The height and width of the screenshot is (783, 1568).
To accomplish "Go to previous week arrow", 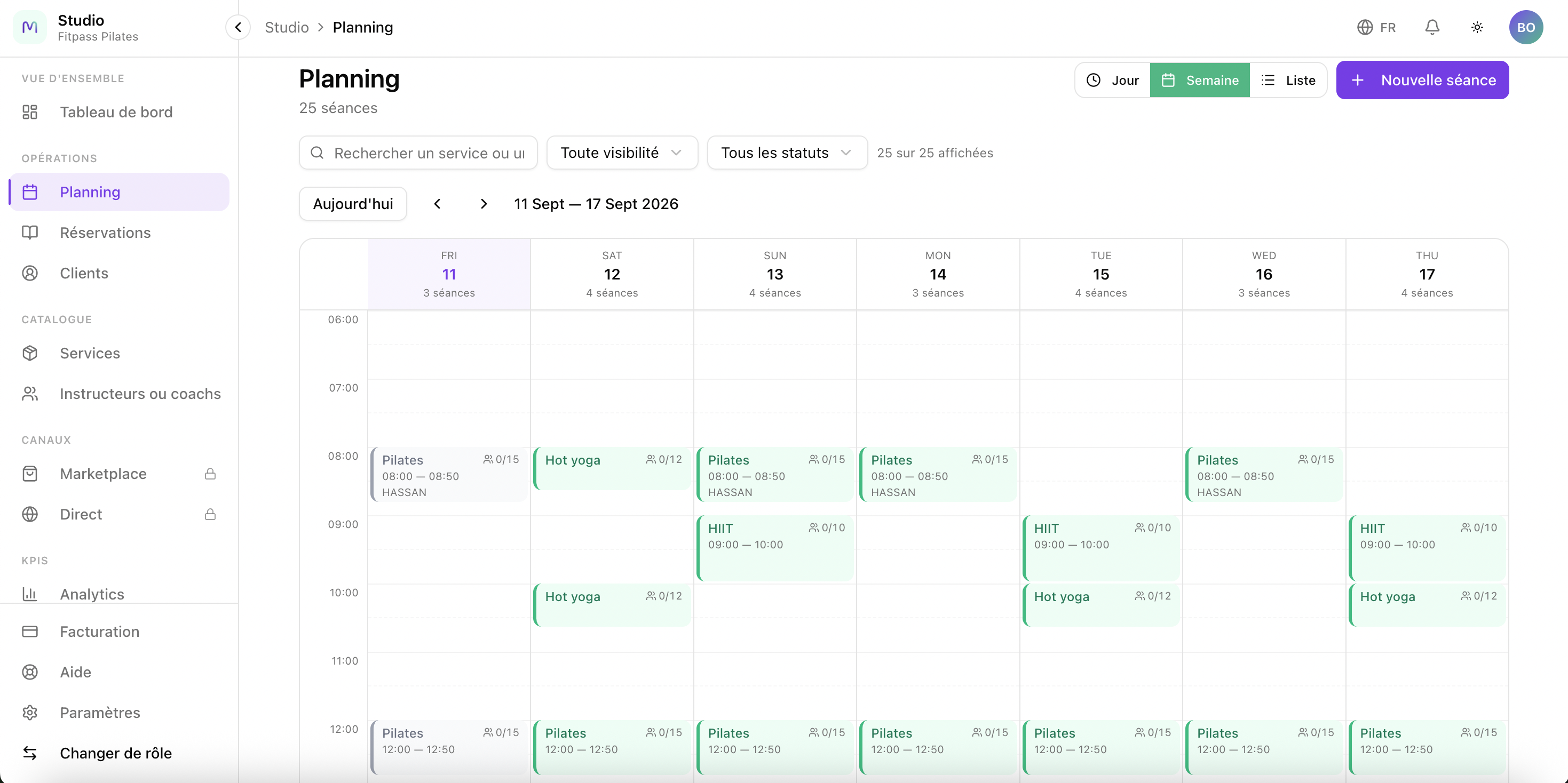I will pos(437,204).
